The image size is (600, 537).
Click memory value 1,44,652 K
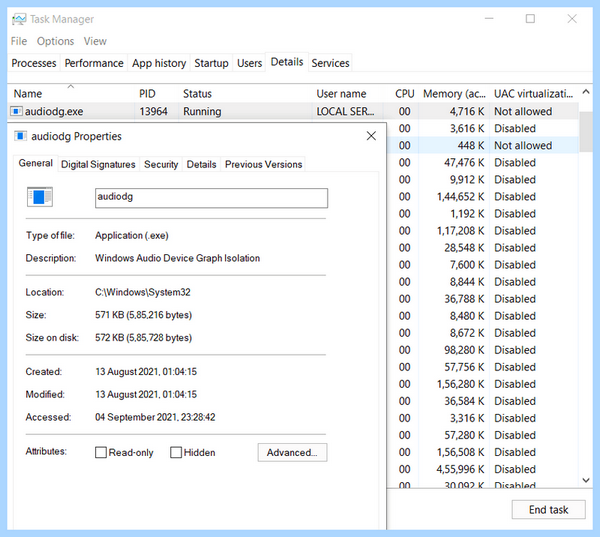click(x=460, y=196)
